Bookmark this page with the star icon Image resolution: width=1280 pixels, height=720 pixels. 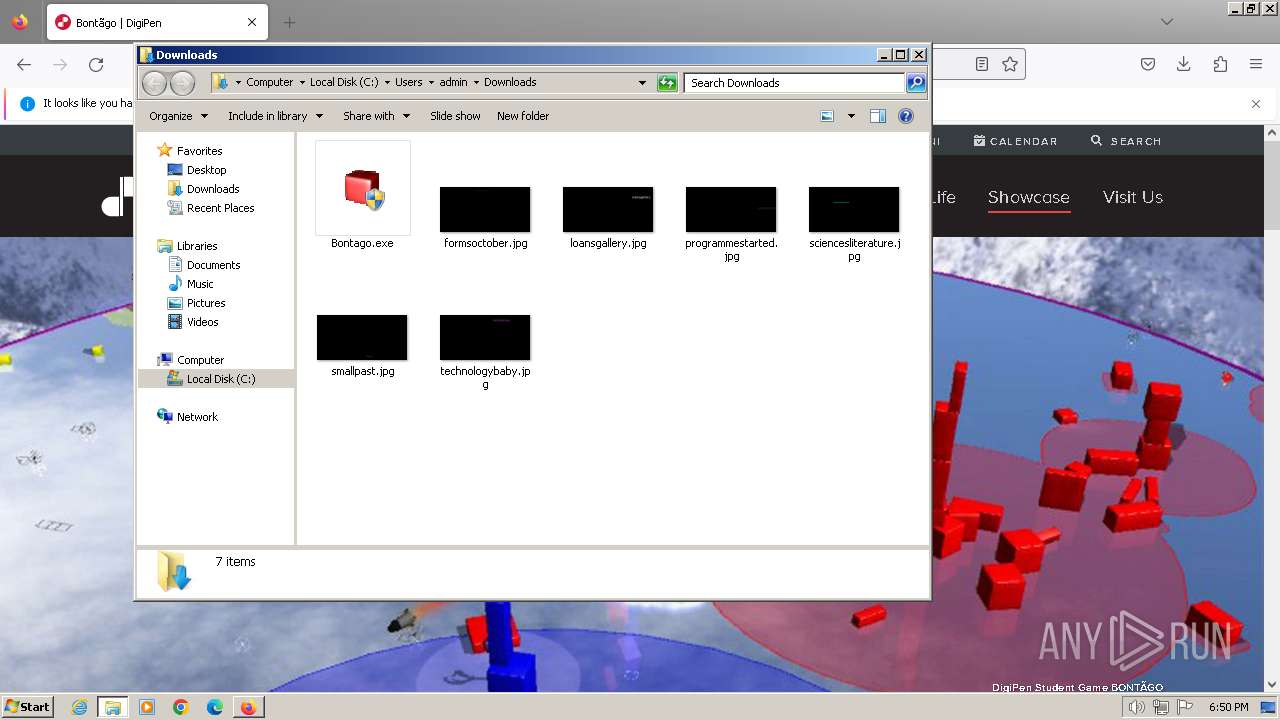[x=1010, y=64]
